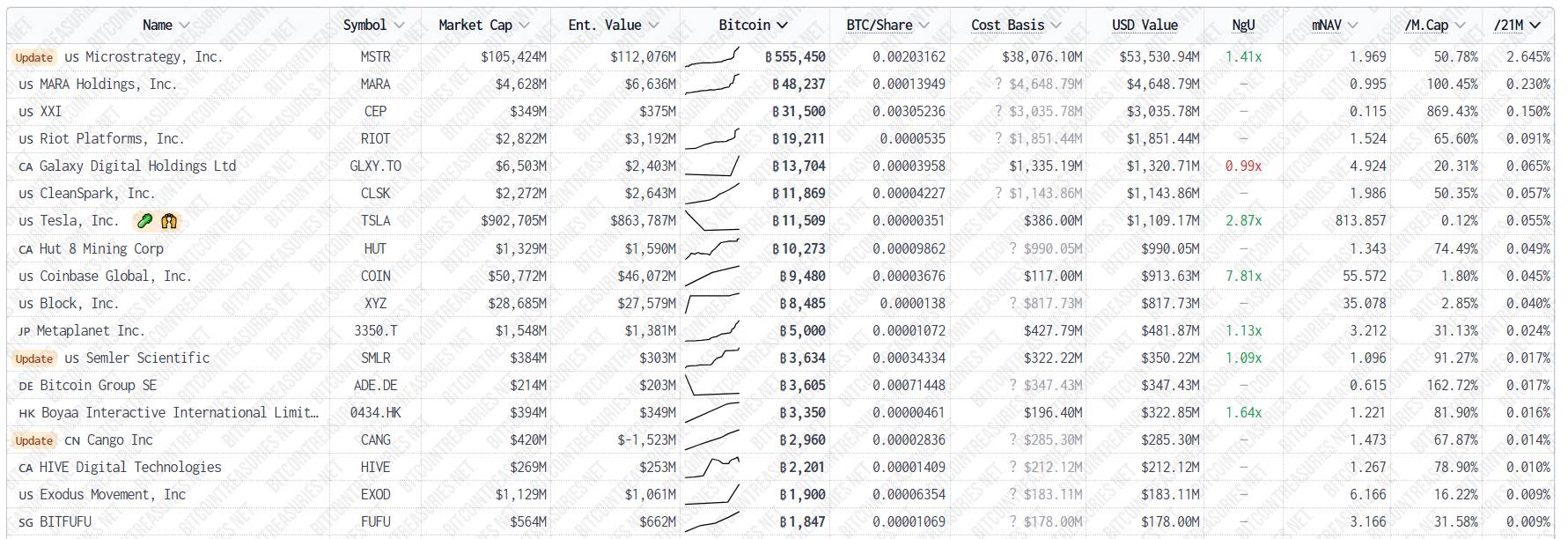Image resolution: width=1568 pixels, height=539 pixels.
Task: Open the Microstrategy bitcoin sparkline chart
Action: coord(712,57)
